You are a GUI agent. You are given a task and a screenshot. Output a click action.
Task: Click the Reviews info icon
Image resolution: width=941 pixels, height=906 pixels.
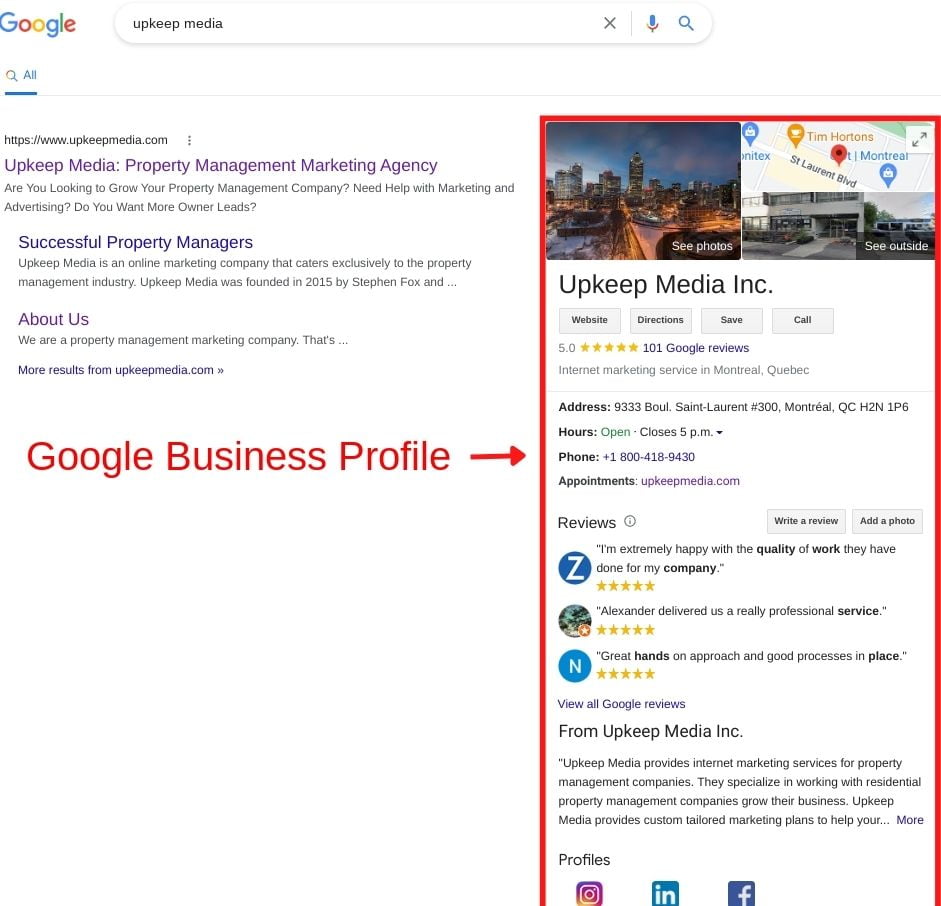(630, 521)
